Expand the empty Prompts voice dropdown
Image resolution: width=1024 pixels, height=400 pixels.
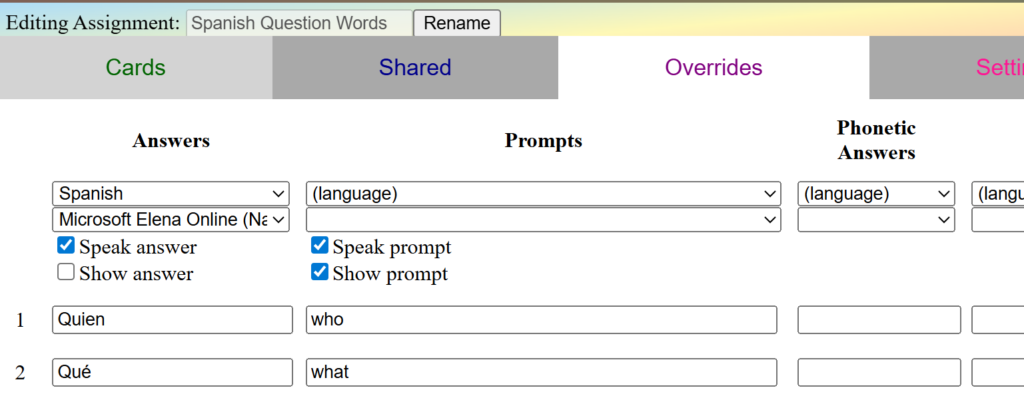coord(543,219)
